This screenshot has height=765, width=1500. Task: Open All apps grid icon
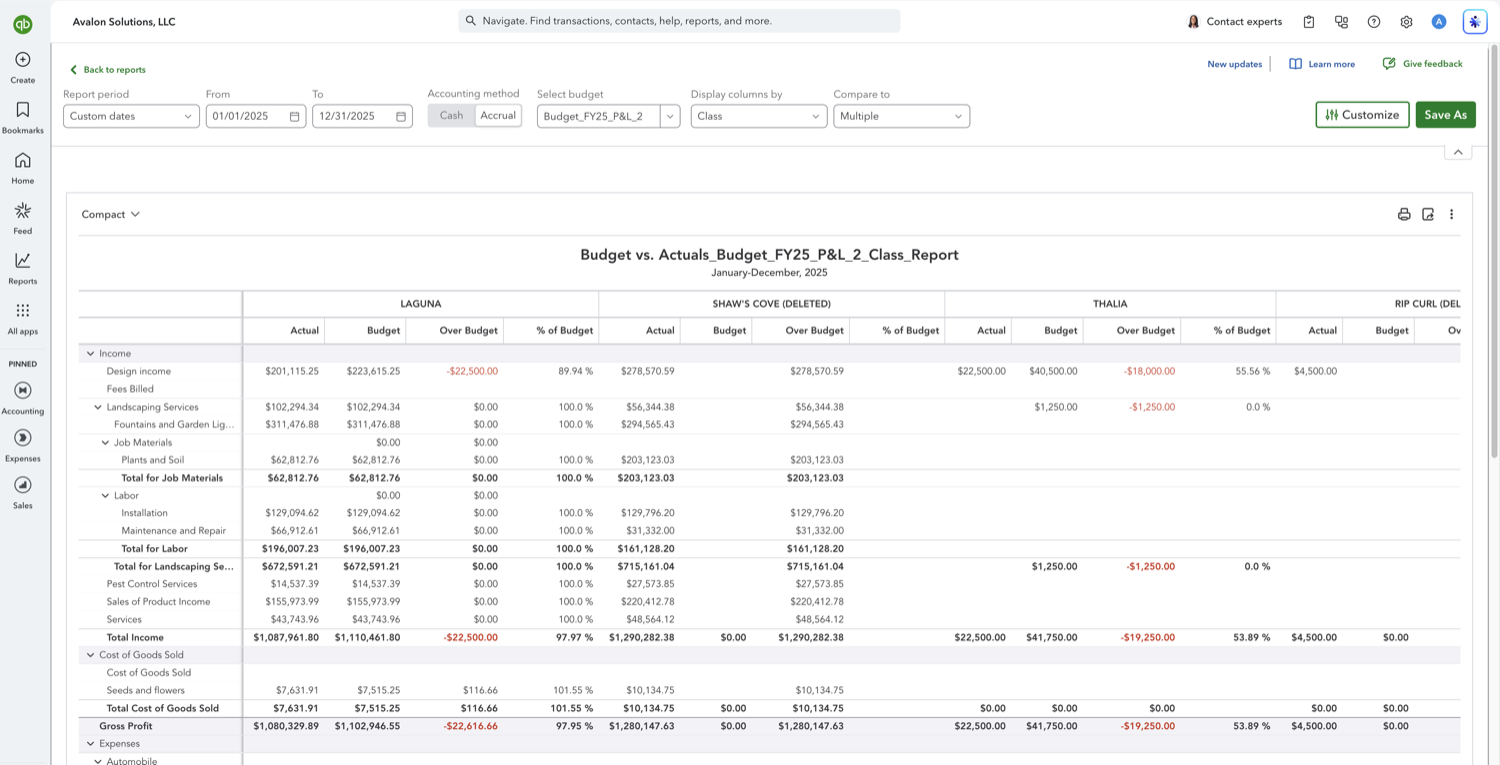(23, 310)
